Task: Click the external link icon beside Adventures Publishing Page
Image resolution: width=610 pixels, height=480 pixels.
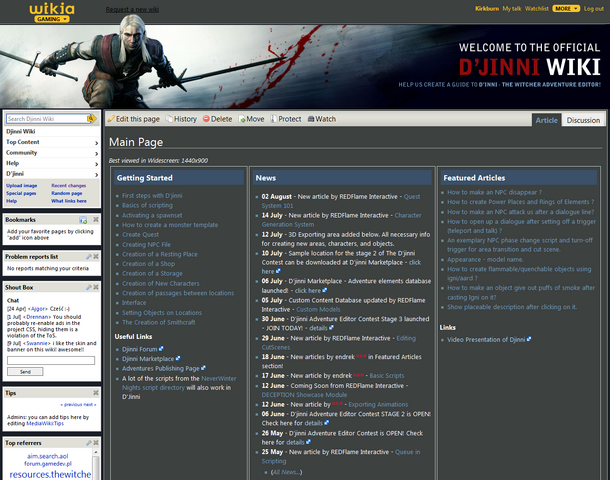Action: 203,368
